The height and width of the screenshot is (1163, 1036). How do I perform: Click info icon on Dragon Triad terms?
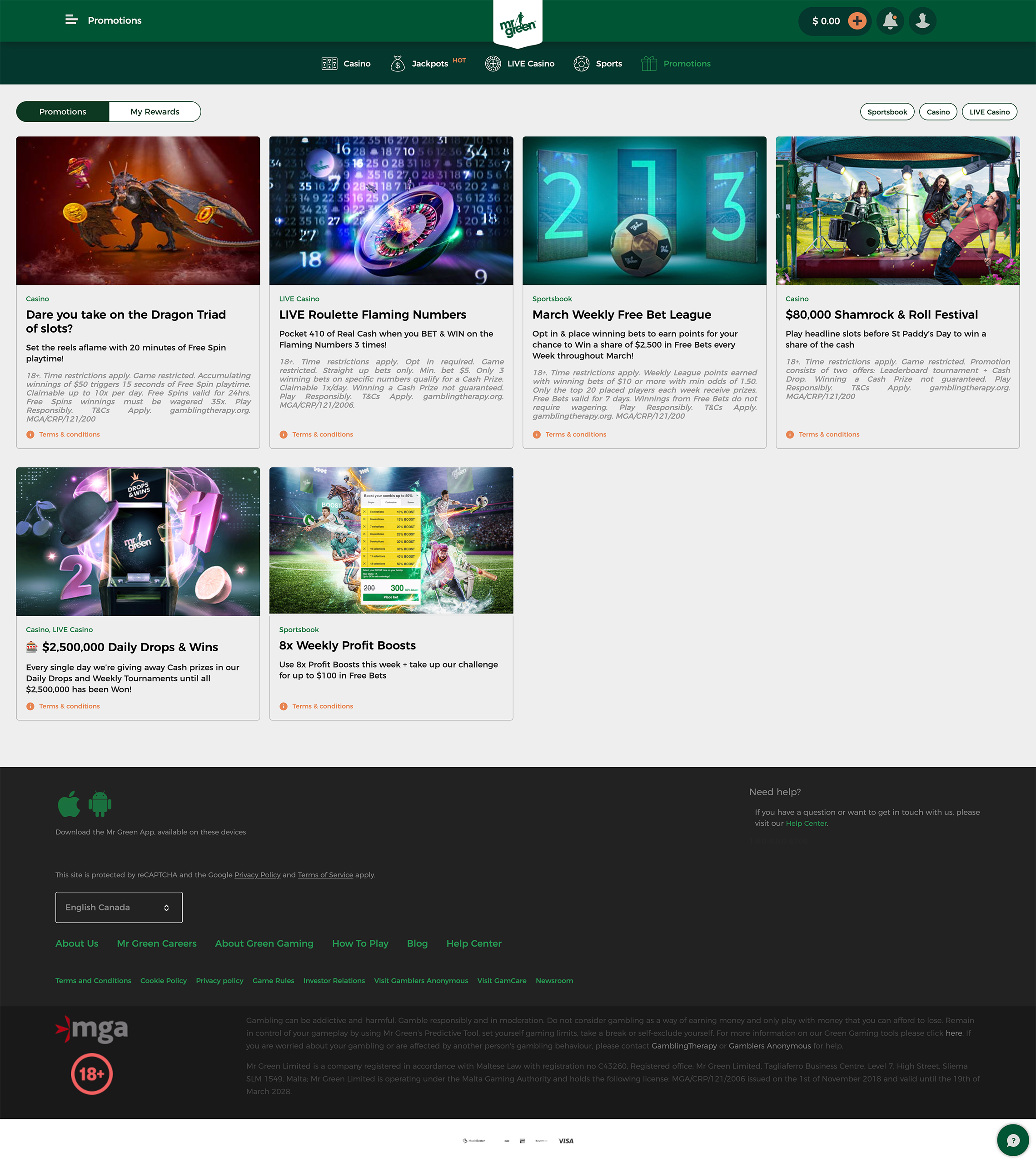tap(30, 434)
